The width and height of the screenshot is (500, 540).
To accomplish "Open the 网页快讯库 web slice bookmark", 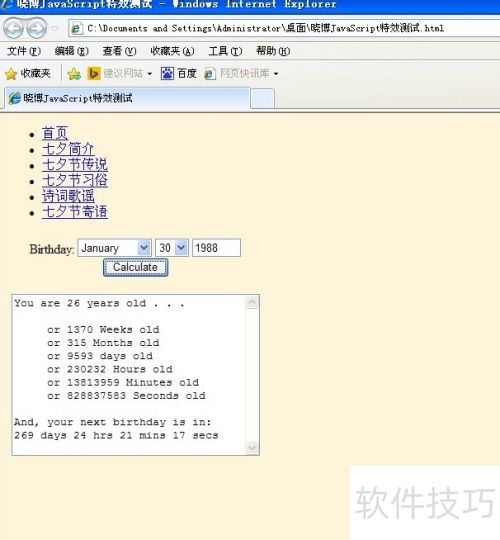I will pos(241,73).
